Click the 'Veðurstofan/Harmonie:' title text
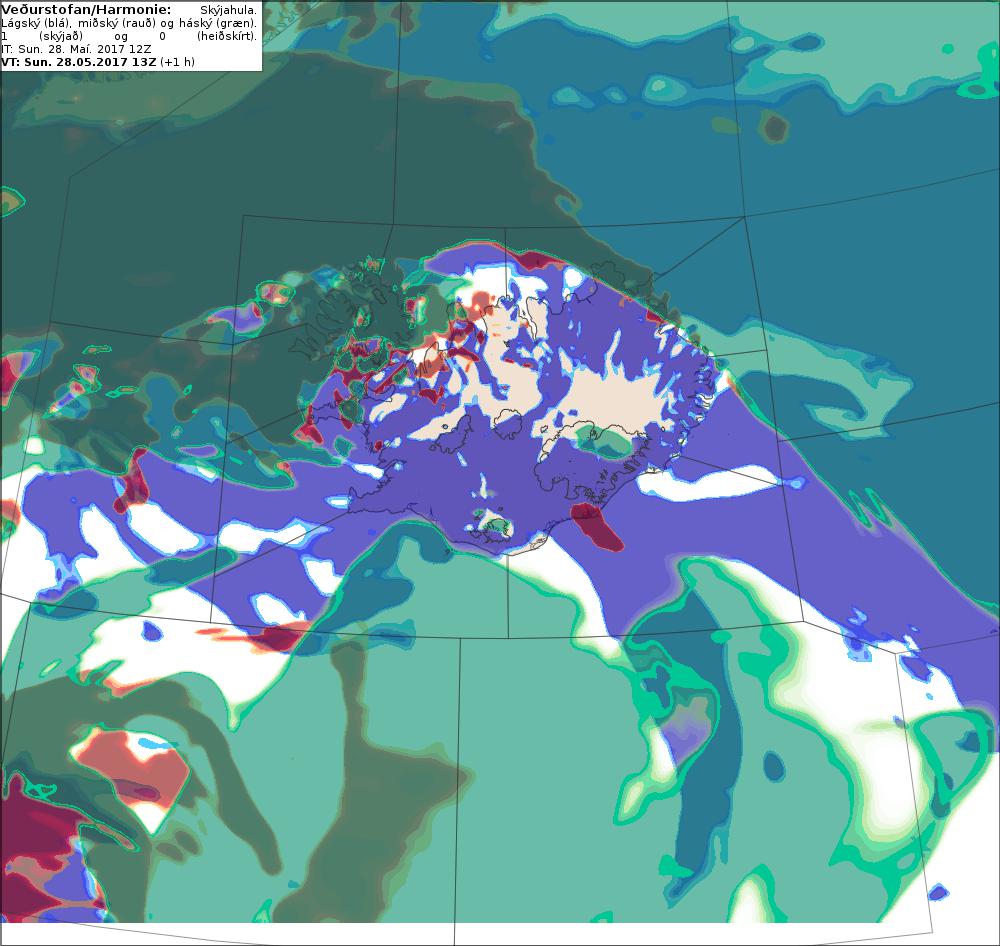Image resolution: width=1000 pixels, height=946 pixels. pos(86,10)
